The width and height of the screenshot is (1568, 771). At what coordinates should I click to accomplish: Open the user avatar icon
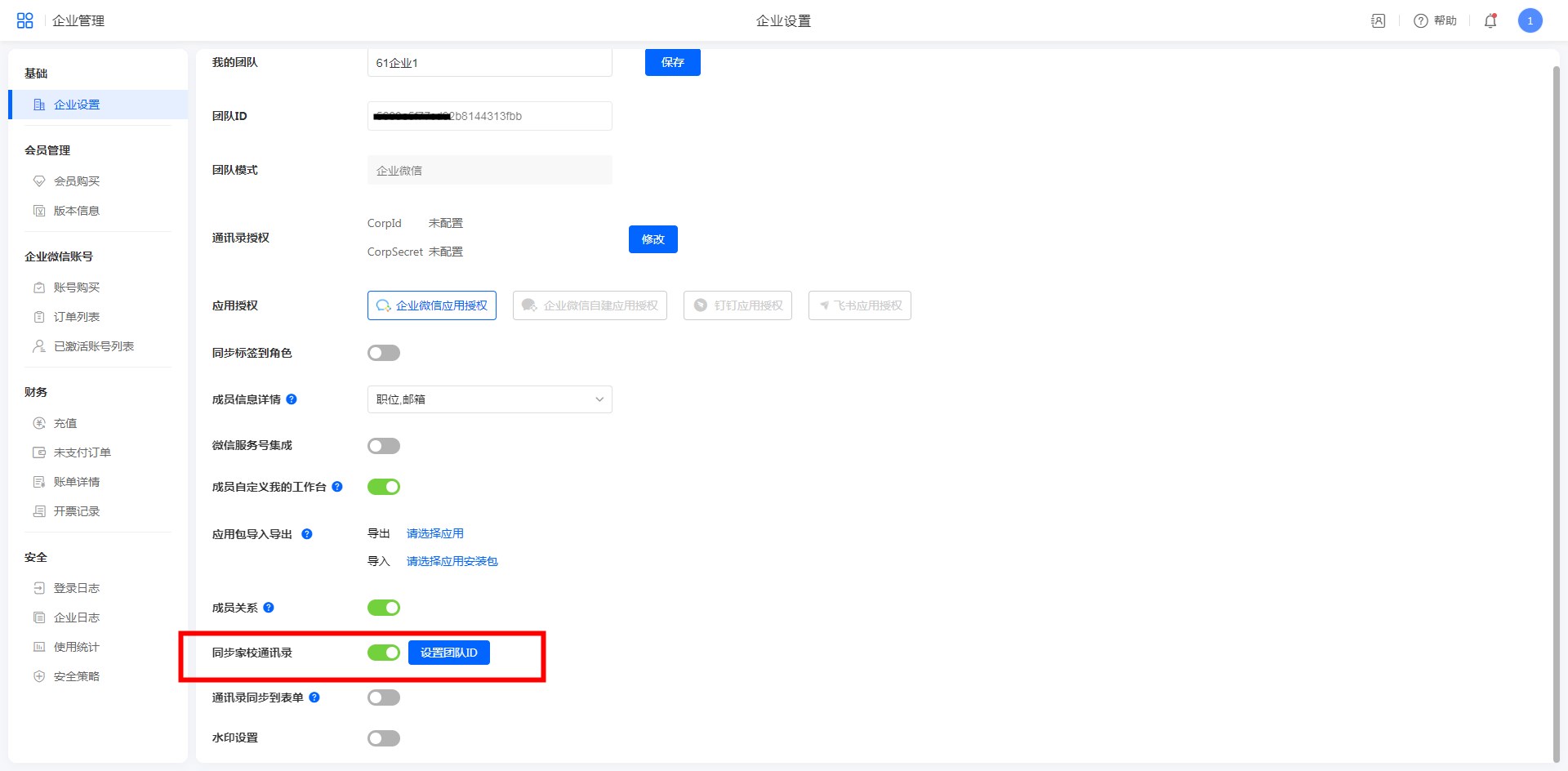pos(1530,21)
